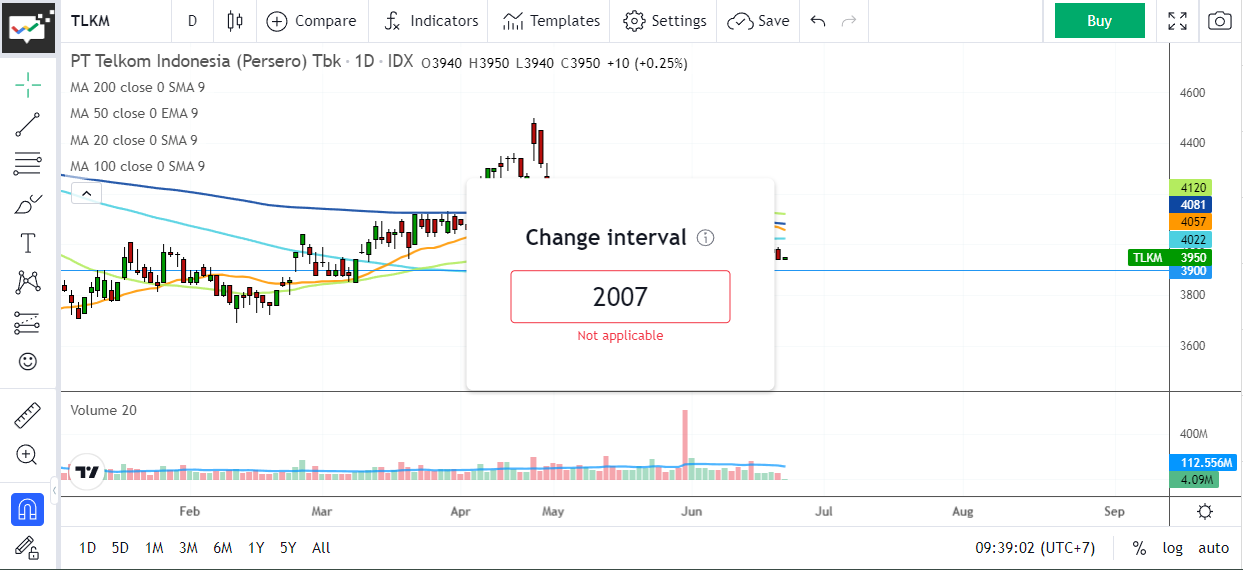Click the undo arrow

click(x=818, y=21)
